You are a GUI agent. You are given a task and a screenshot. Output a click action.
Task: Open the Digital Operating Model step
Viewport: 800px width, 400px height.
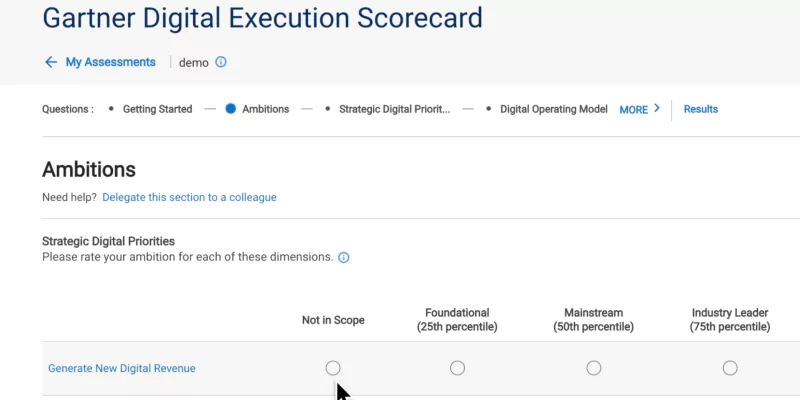click(x=553, y=109)
